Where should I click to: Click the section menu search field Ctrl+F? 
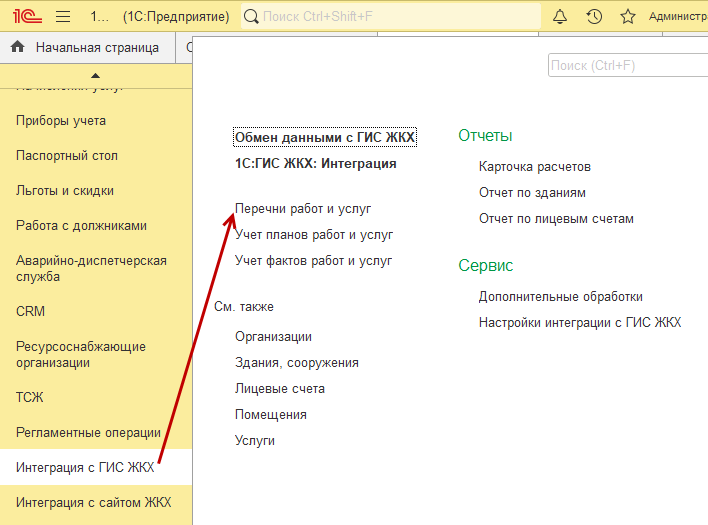coord(628,65)
